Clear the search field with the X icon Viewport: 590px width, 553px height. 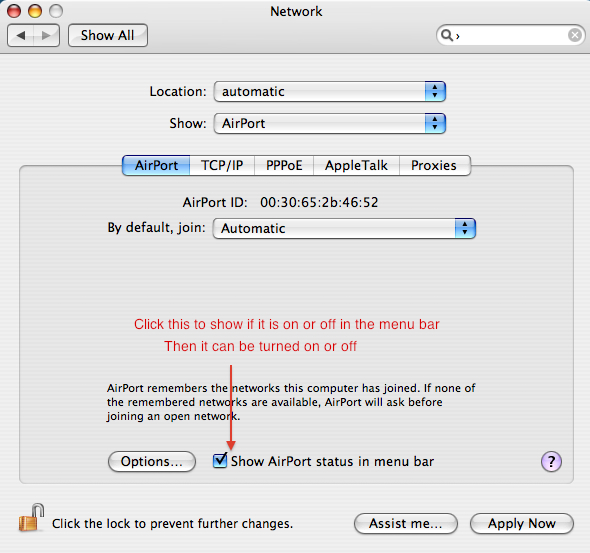pos(575,35)
